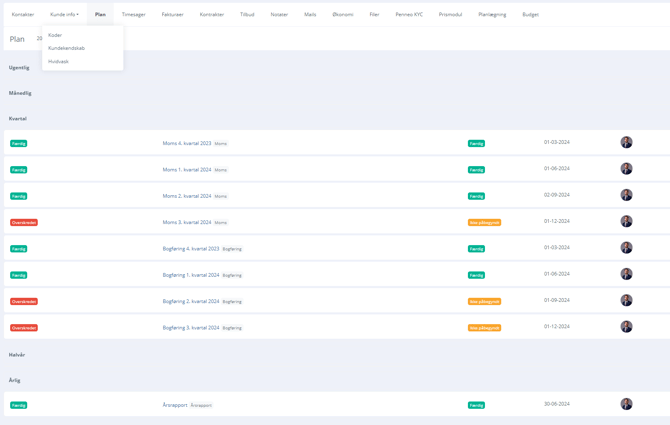Open the Moms 2. kvartal 2024 link
Image resolution: width=670 pixels, height=425 pixels.
pos(187,196)
